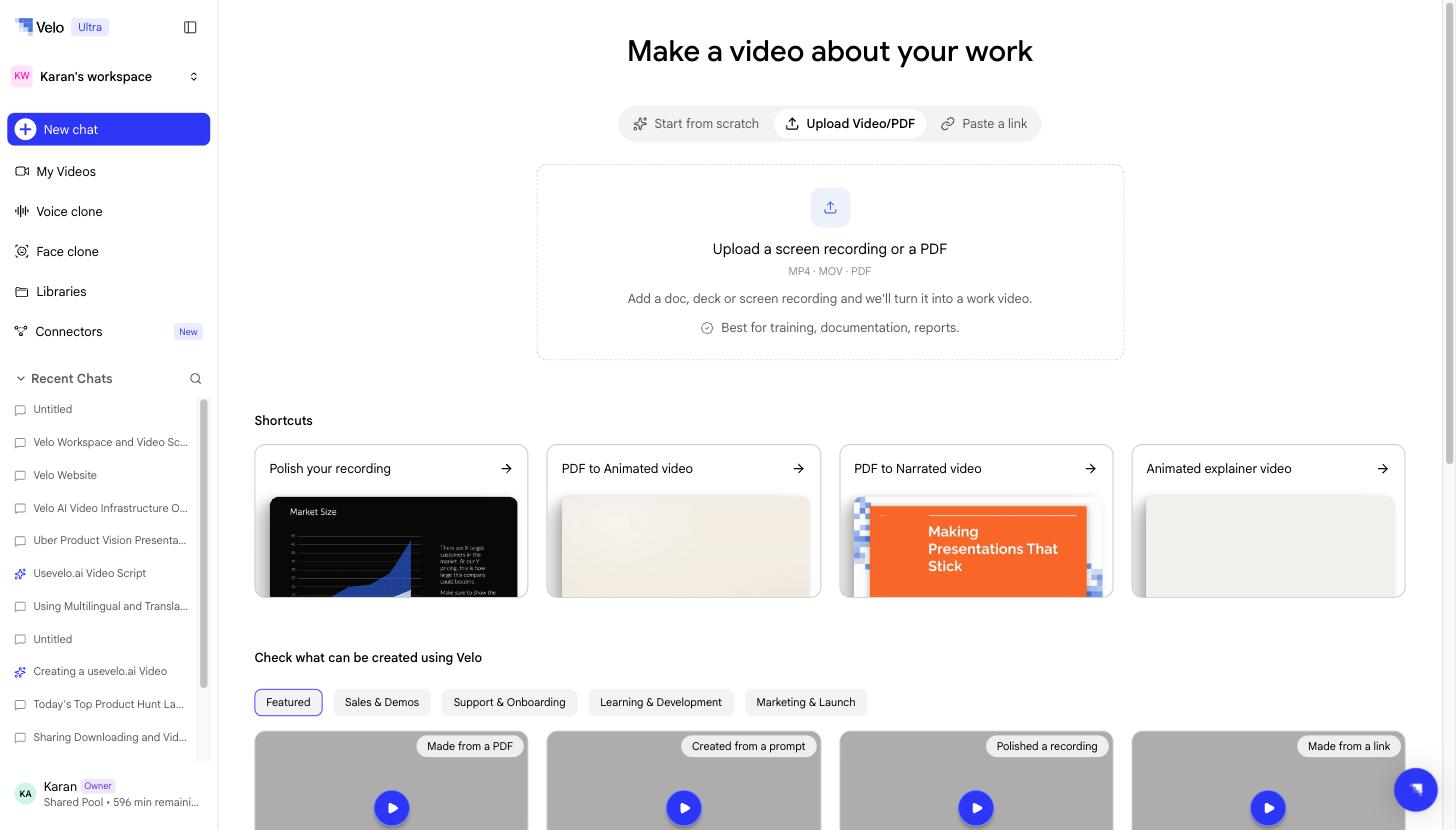Start a New chat

click(x=109, y=129)
